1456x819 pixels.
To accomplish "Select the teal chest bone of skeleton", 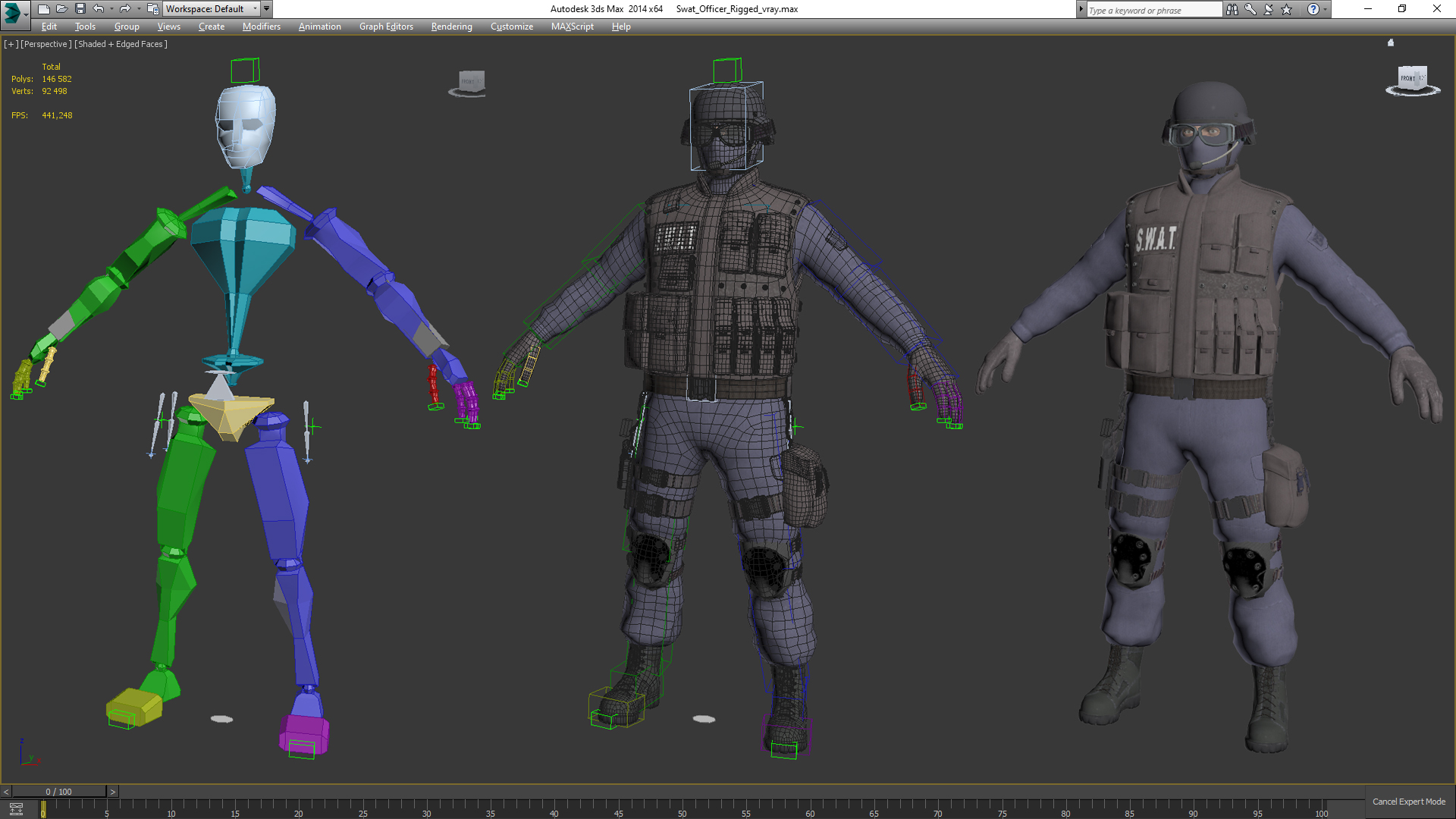I will [242, 250].
